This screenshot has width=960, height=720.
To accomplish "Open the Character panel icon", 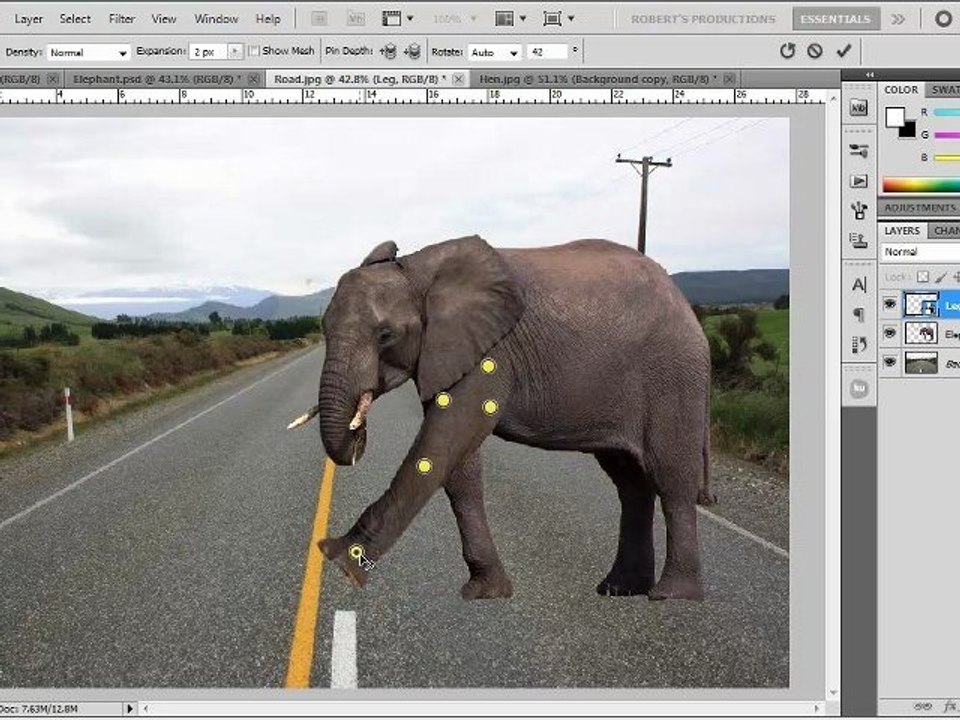I will pyautogui.click(x=859, y=285).
